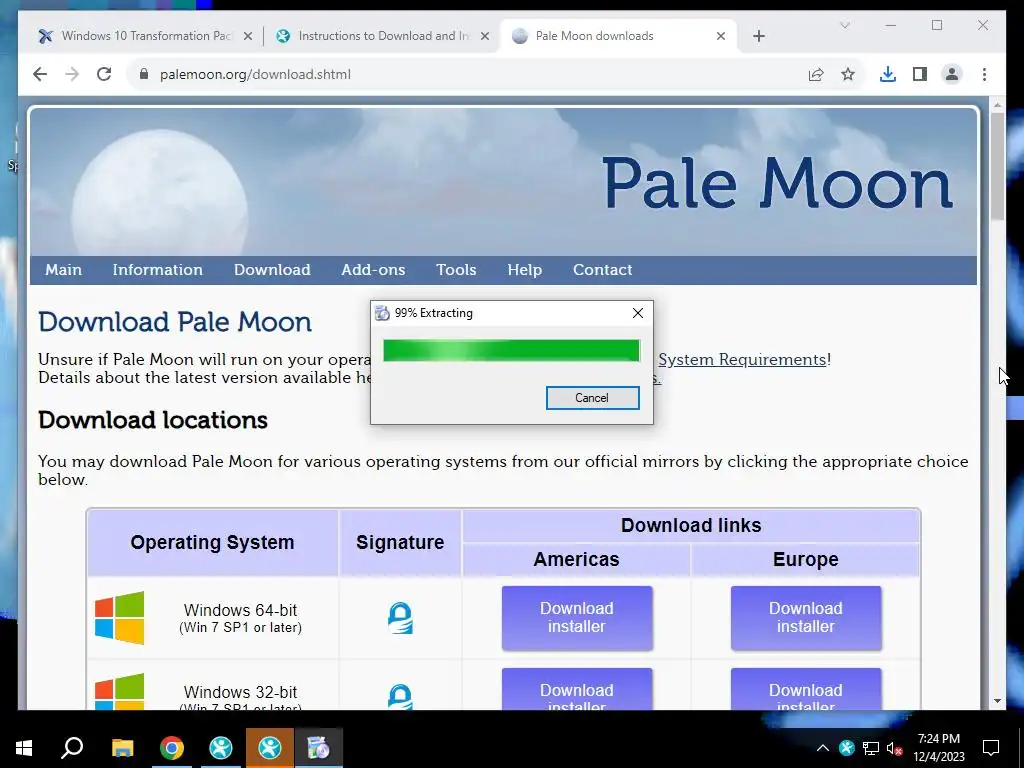Close the Windows 10 Transformation Pack tab

(x=248, y=37)
